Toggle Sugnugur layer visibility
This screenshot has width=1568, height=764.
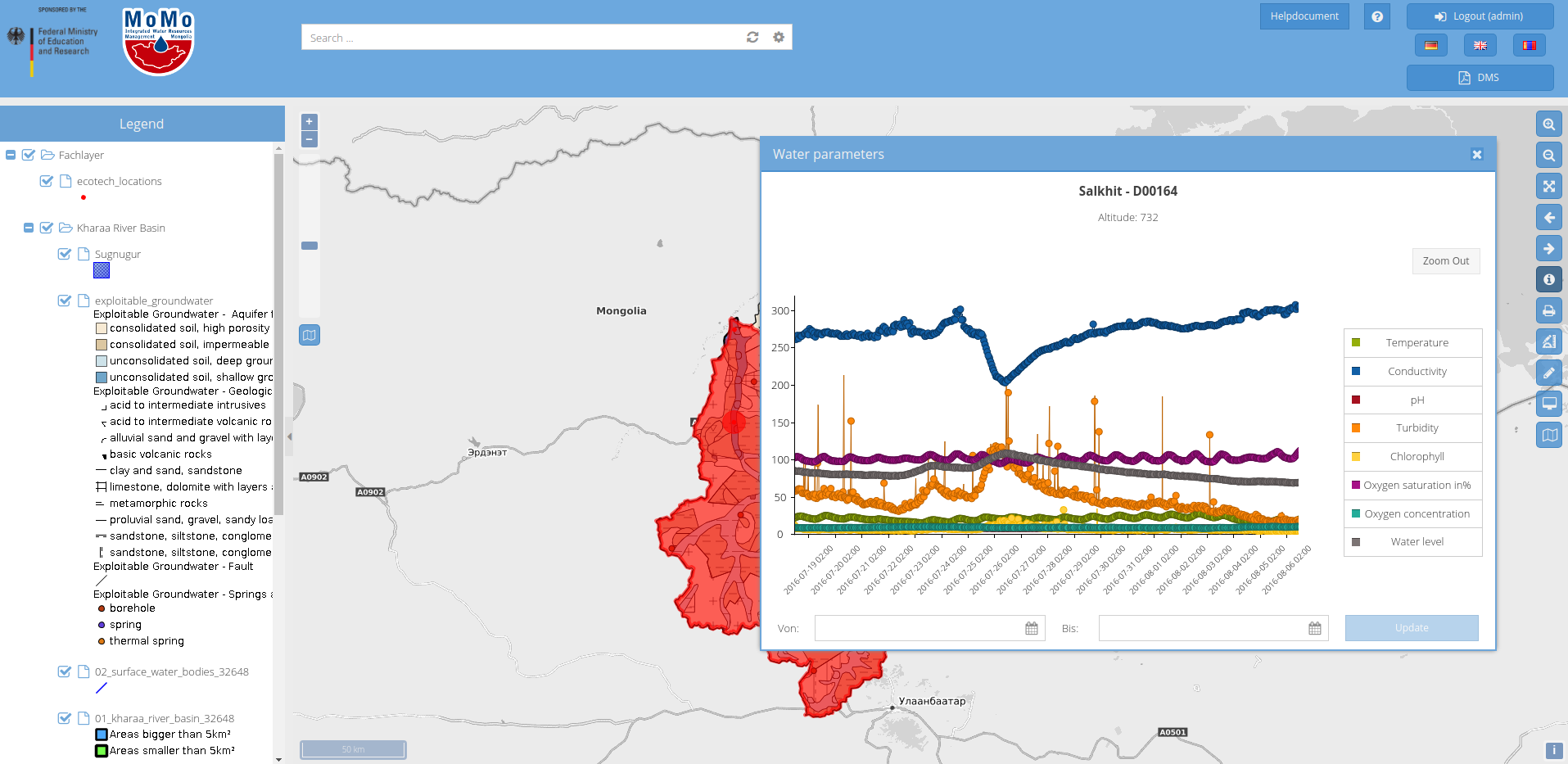tap(65, 254)
